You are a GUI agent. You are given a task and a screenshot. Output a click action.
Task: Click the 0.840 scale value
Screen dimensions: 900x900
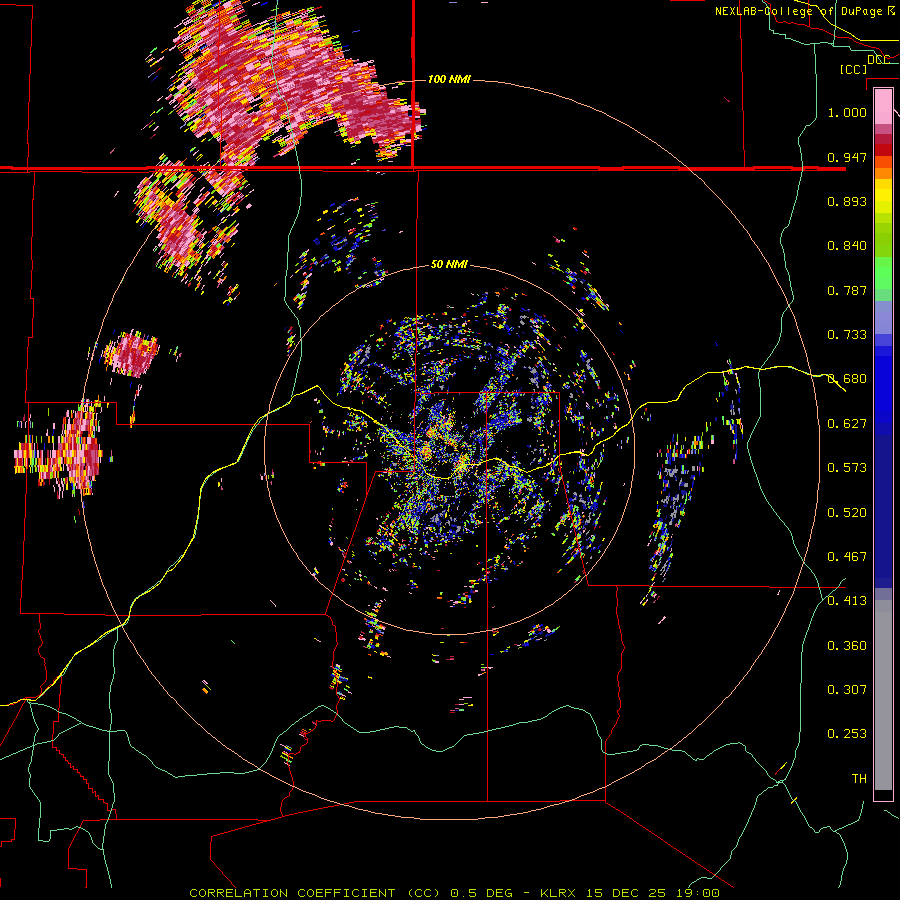point(847,245)
